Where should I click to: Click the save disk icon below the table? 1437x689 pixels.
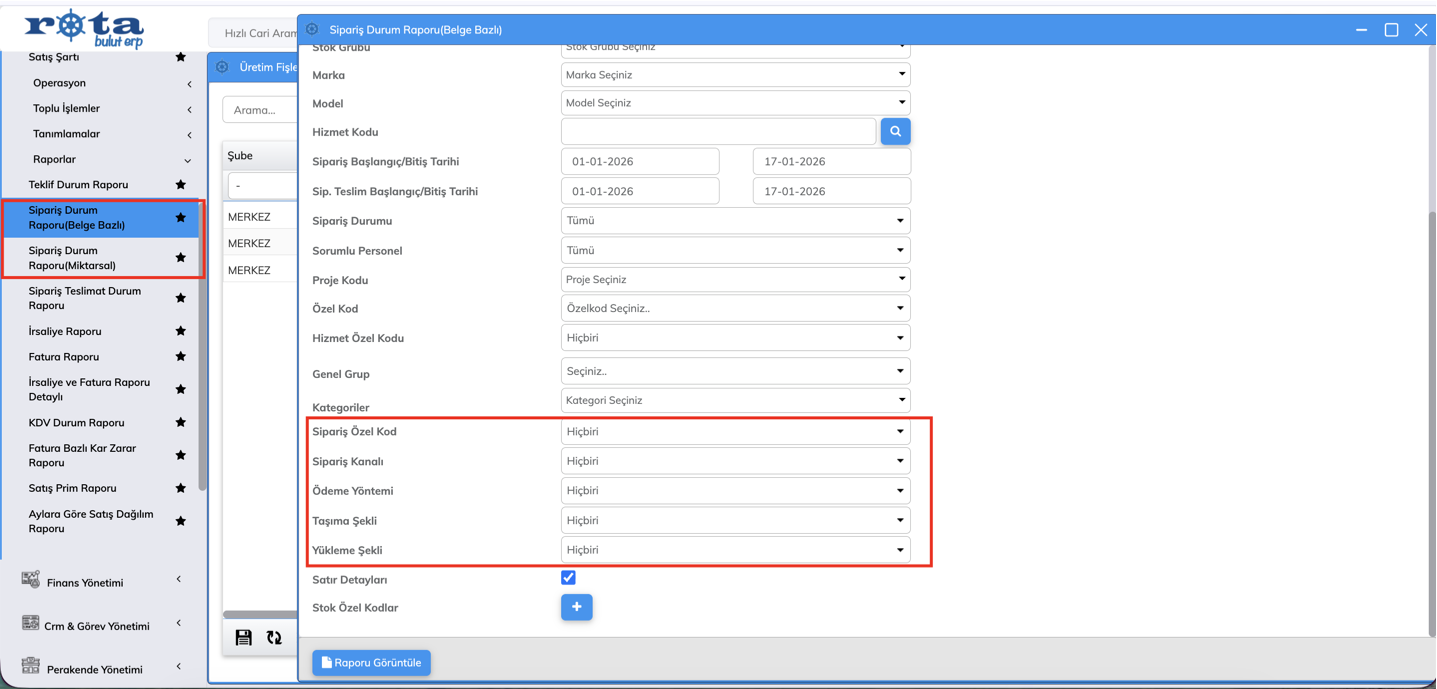coord(244,637)
